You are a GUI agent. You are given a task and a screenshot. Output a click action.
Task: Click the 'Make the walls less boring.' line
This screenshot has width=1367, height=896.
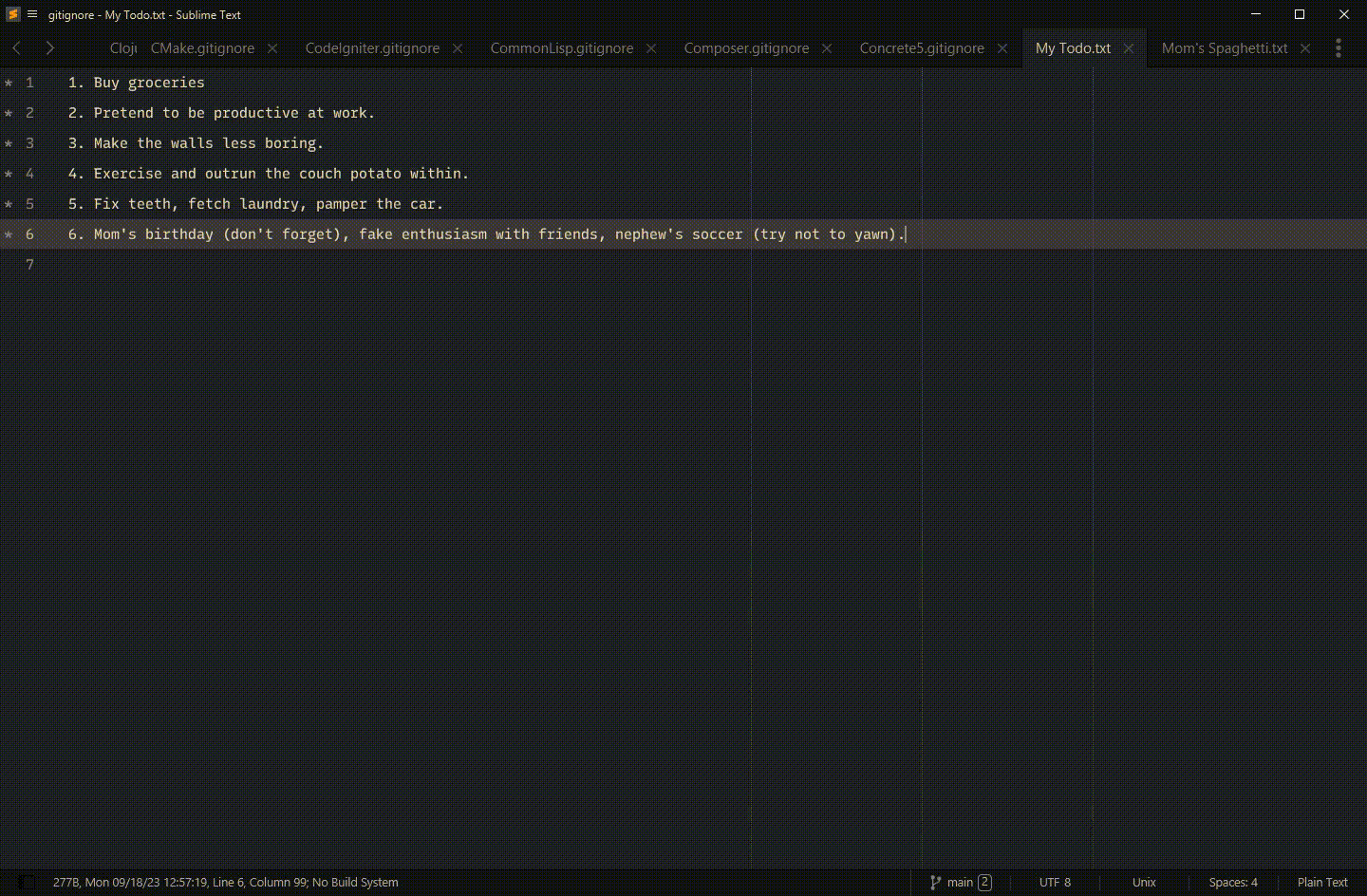click(x=196, y=143)
